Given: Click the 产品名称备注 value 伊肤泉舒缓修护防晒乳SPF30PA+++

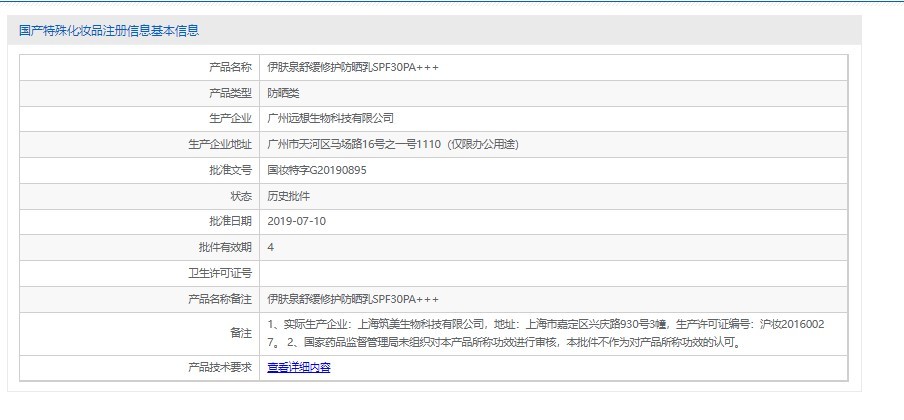Looking at the screenshot, I should [x=353, y=299].
